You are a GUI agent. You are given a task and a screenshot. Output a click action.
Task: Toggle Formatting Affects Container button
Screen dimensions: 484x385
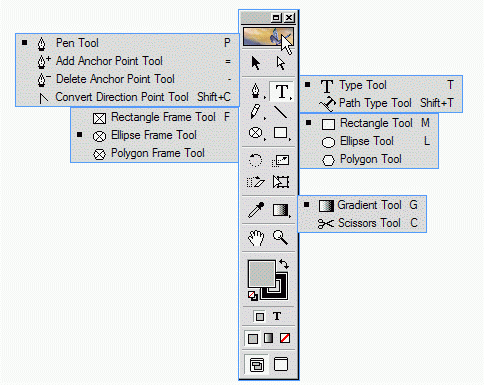tap(260, 316)
